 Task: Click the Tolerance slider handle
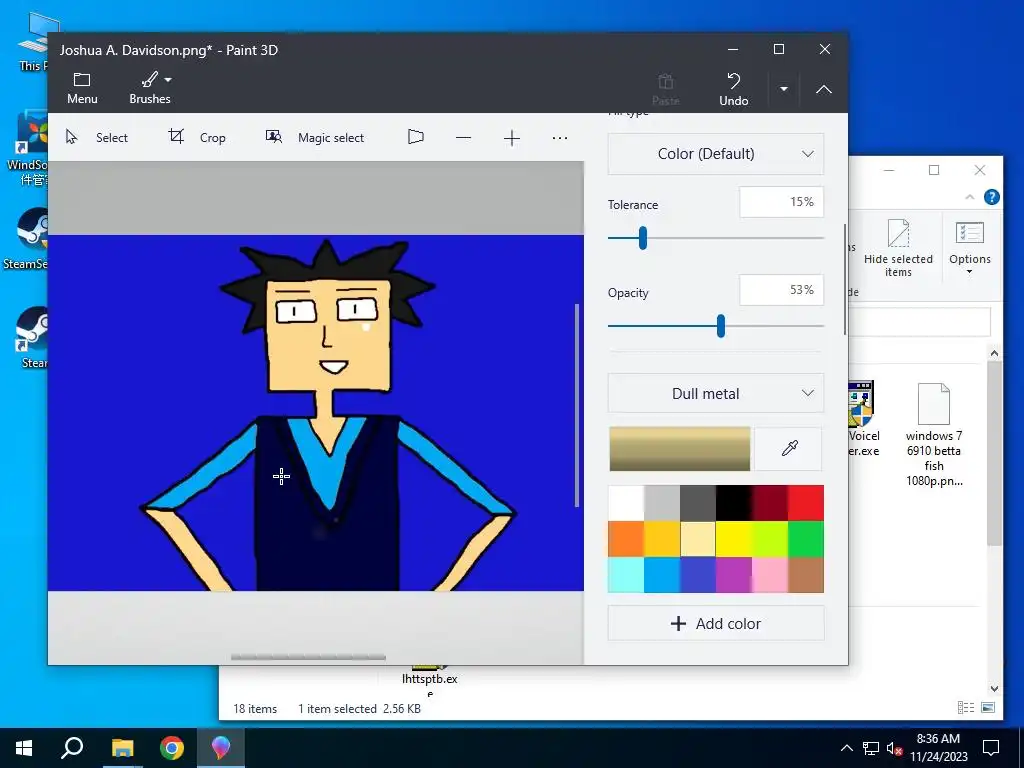(x=643, y=238)
